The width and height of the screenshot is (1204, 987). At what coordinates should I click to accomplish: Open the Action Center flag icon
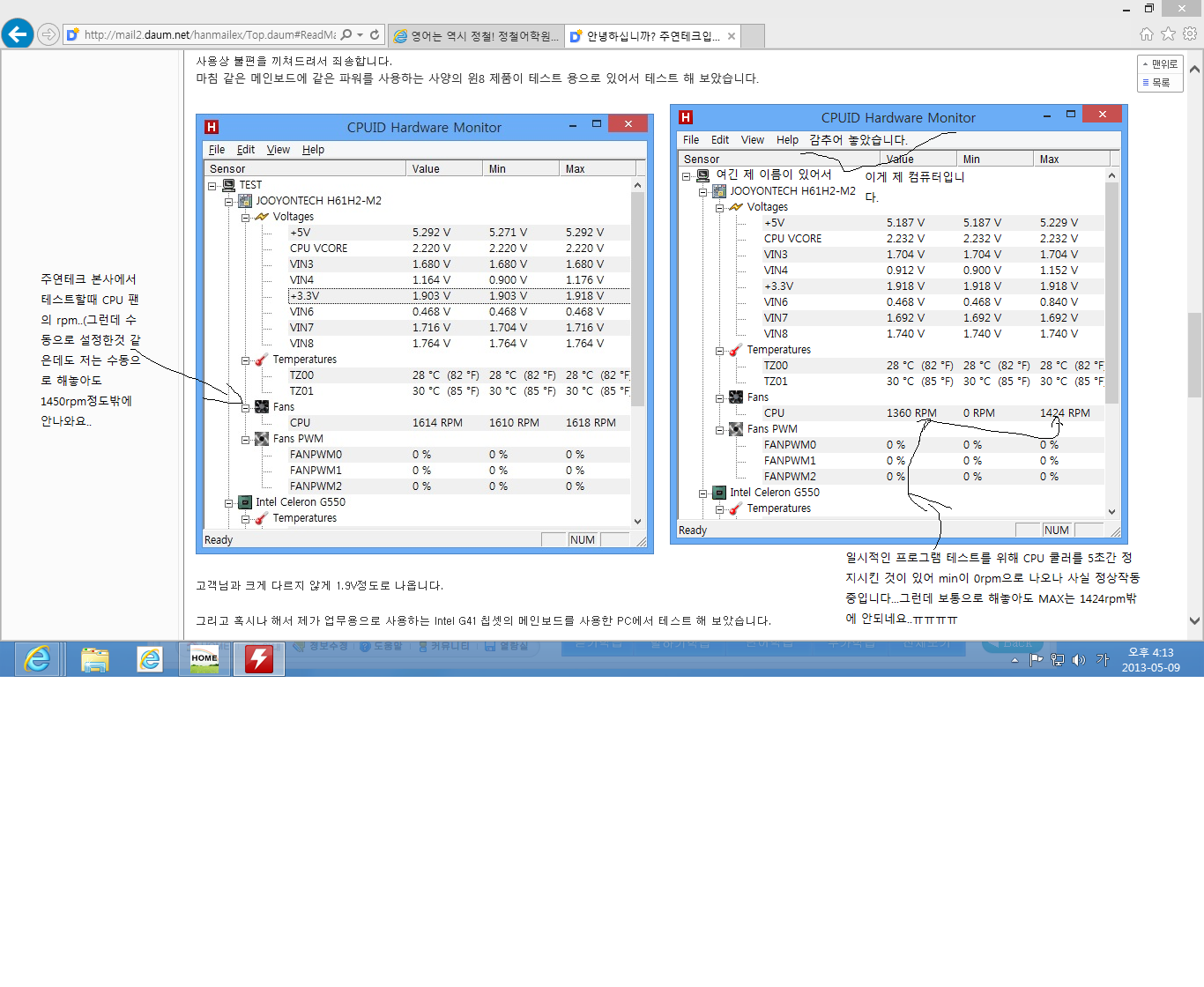(1037, 659)
